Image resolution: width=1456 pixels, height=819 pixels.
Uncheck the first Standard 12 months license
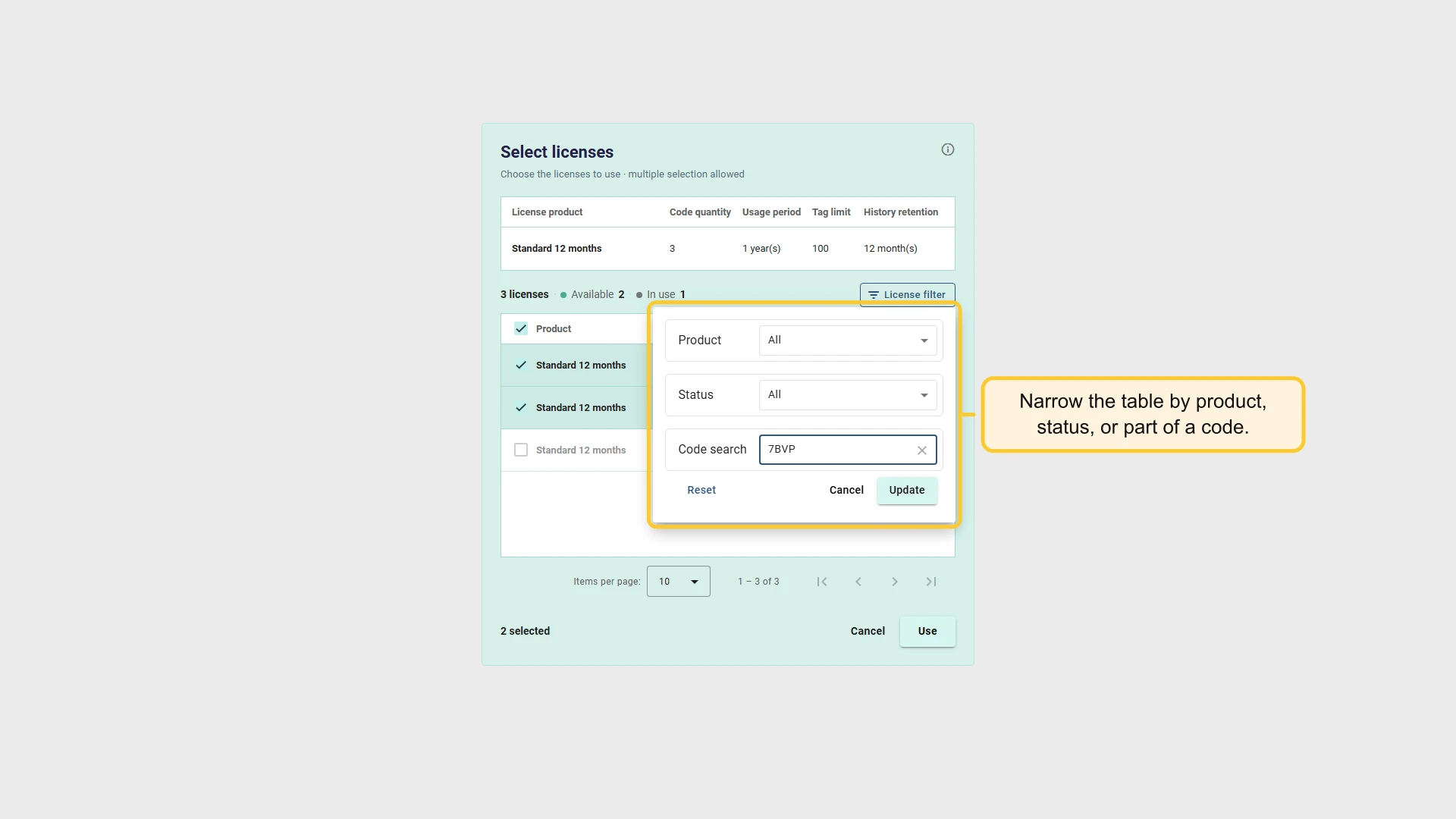(x=521, y=365)
